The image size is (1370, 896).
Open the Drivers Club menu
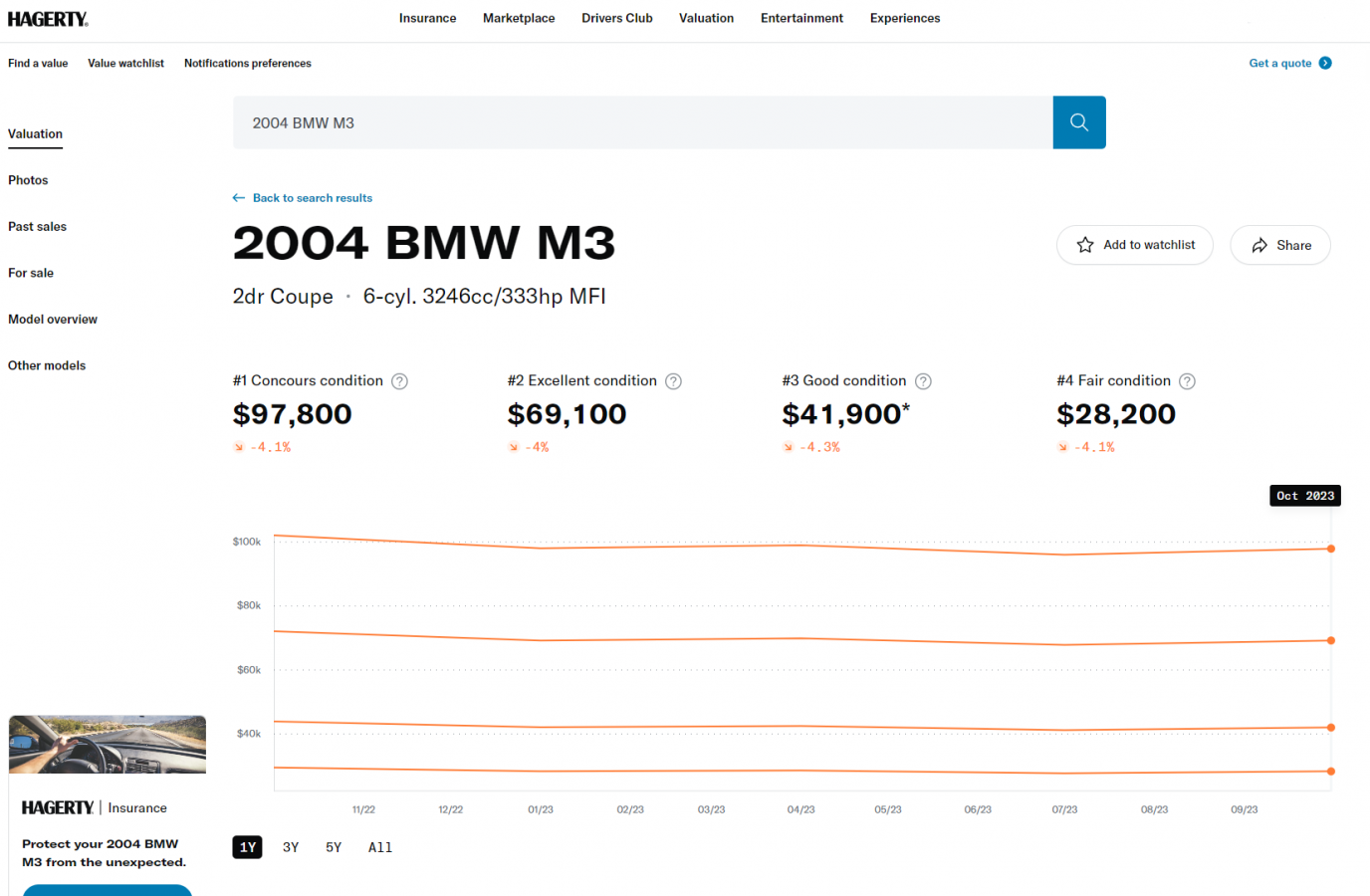click(x=616, y=18)
